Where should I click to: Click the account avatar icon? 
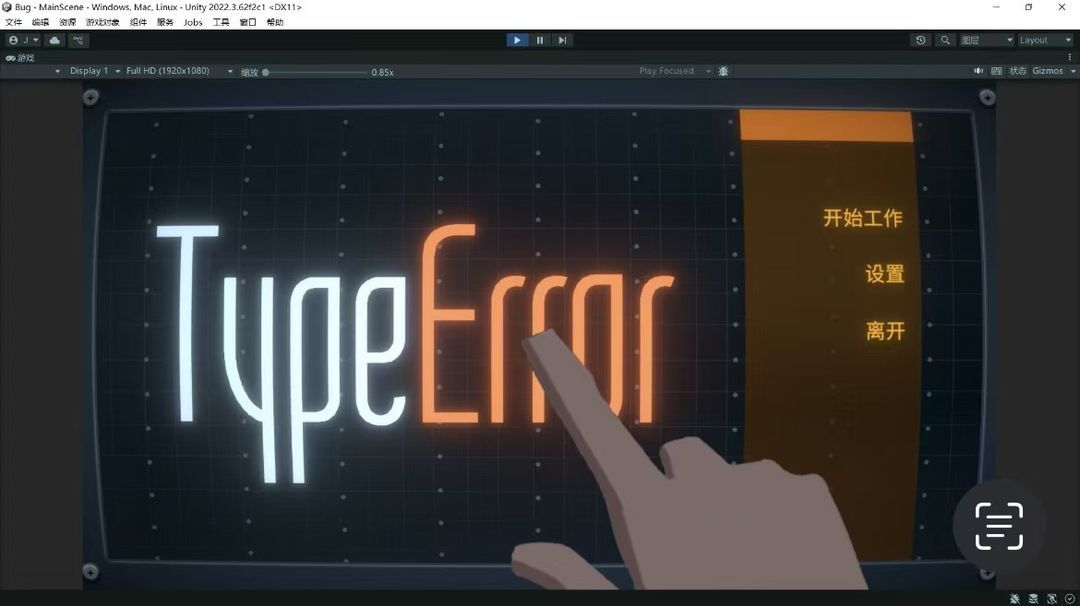[13, 40]
